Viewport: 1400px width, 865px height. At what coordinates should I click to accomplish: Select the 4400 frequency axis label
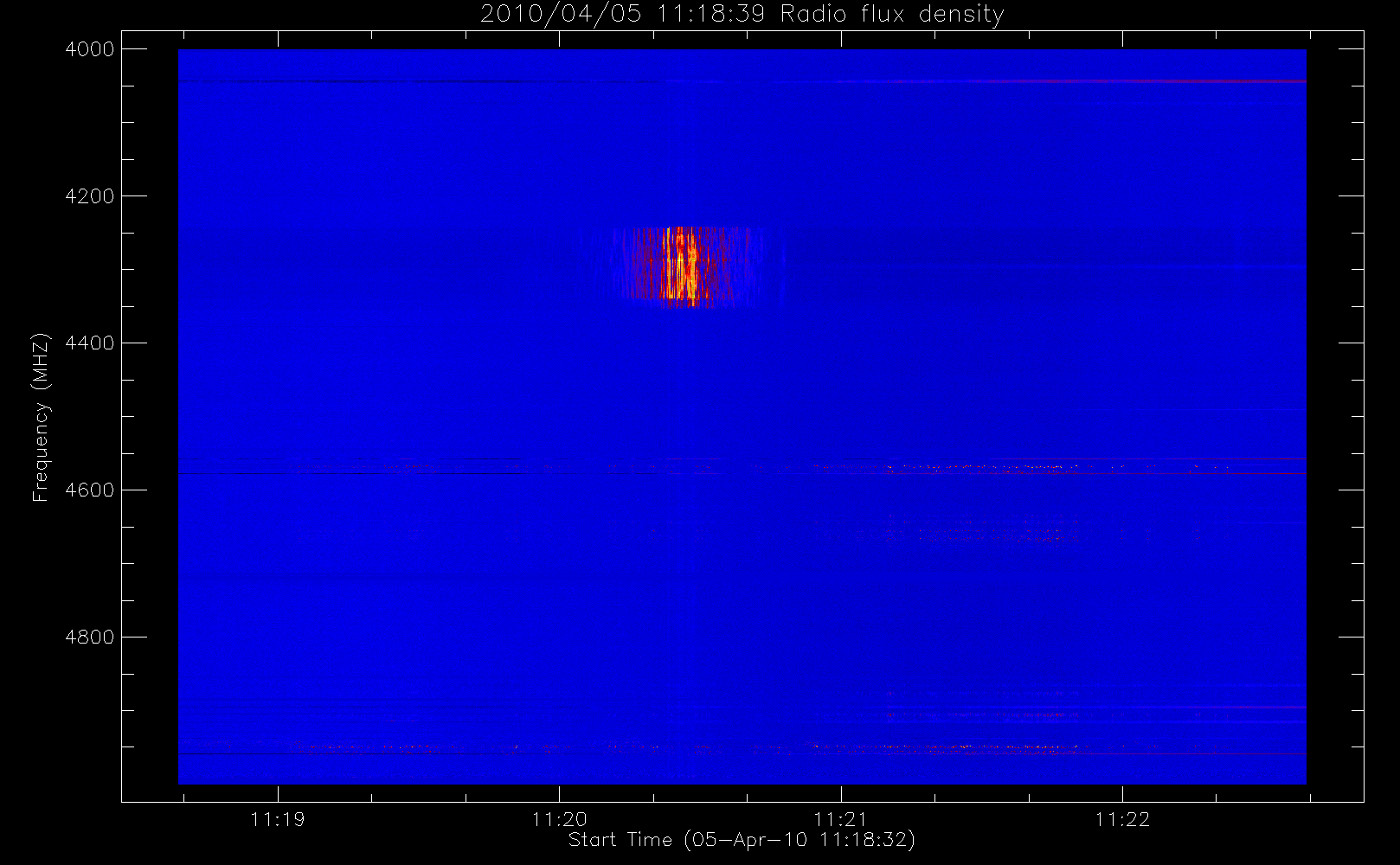coord(90,343)
